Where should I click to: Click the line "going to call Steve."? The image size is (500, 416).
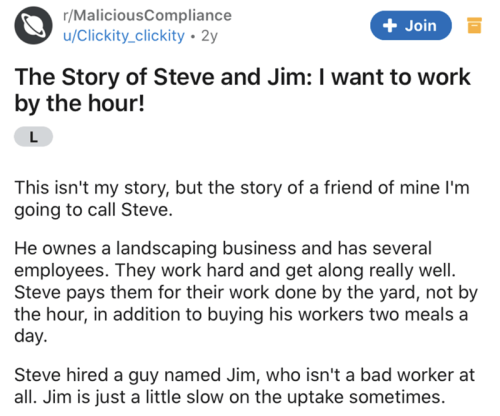pos(93,210)
